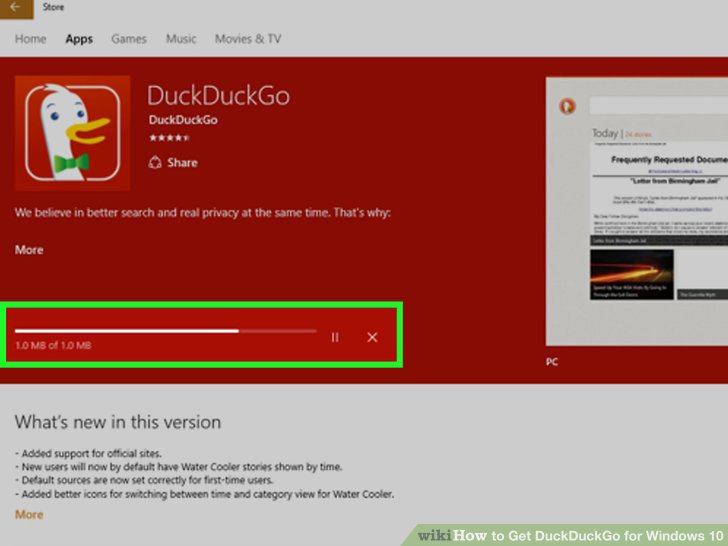Select the Music tab
This screenshot has height=546, width=728.
(181, 39)
